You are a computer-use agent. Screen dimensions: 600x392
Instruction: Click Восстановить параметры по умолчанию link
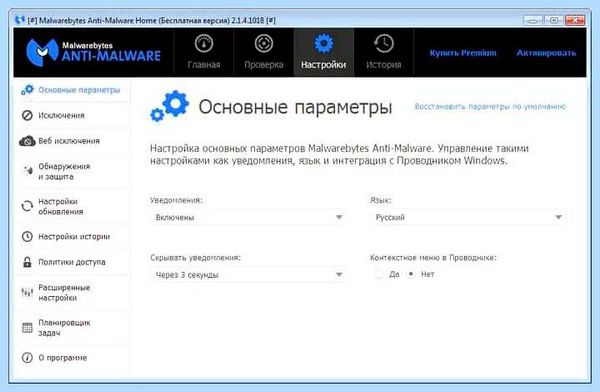tap(490, 106)
